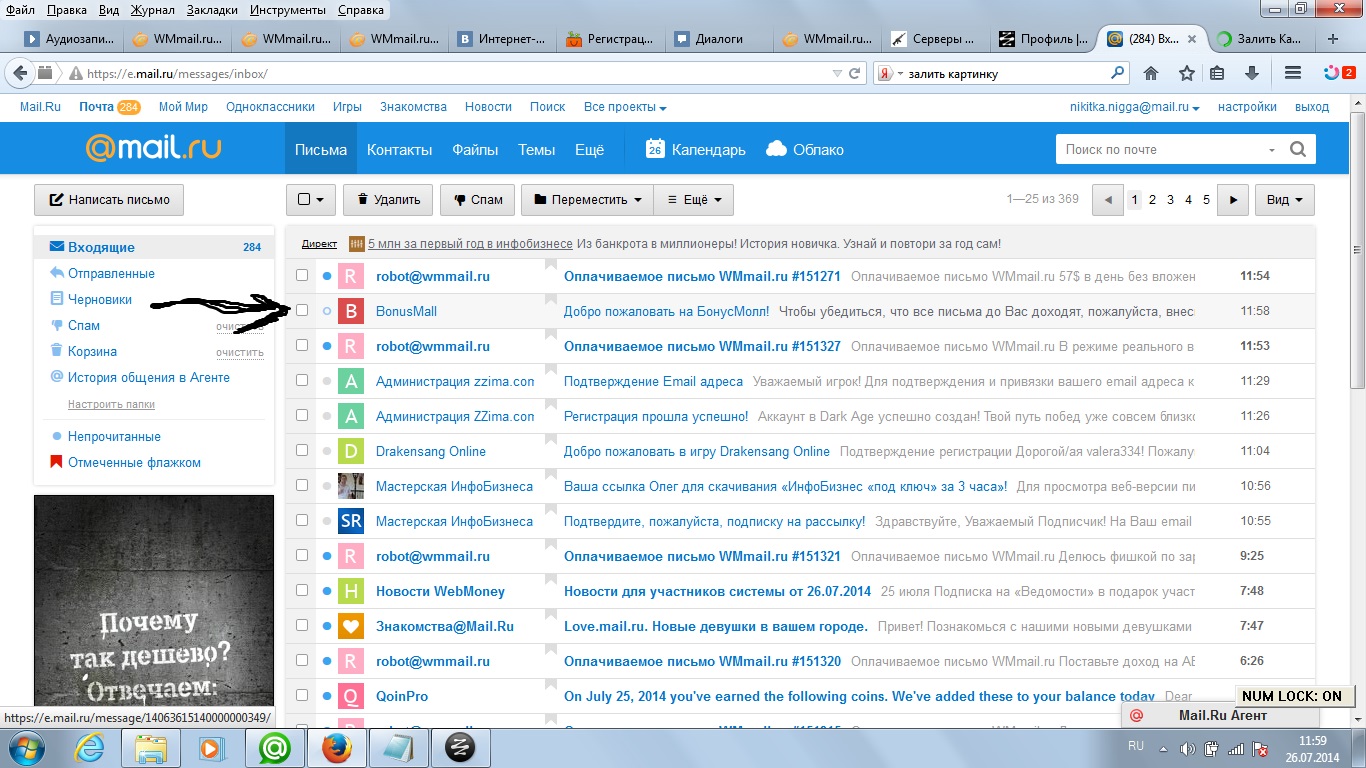Click the search magnifier in the Yandex box

coord(1118,73)
